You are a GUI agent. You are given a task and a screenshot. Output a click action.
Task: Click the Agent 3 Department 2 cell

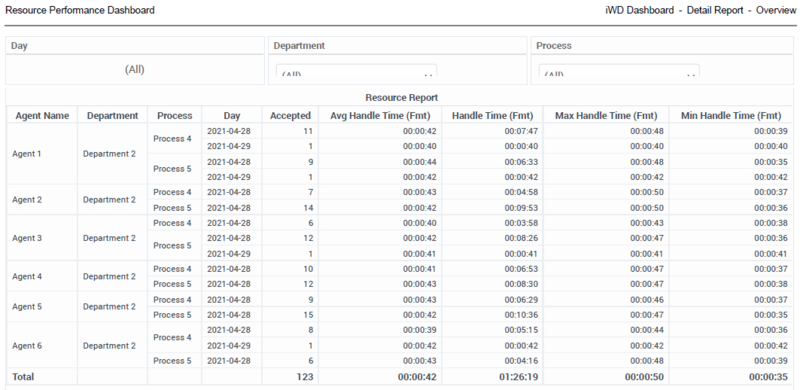coord(109,238)
